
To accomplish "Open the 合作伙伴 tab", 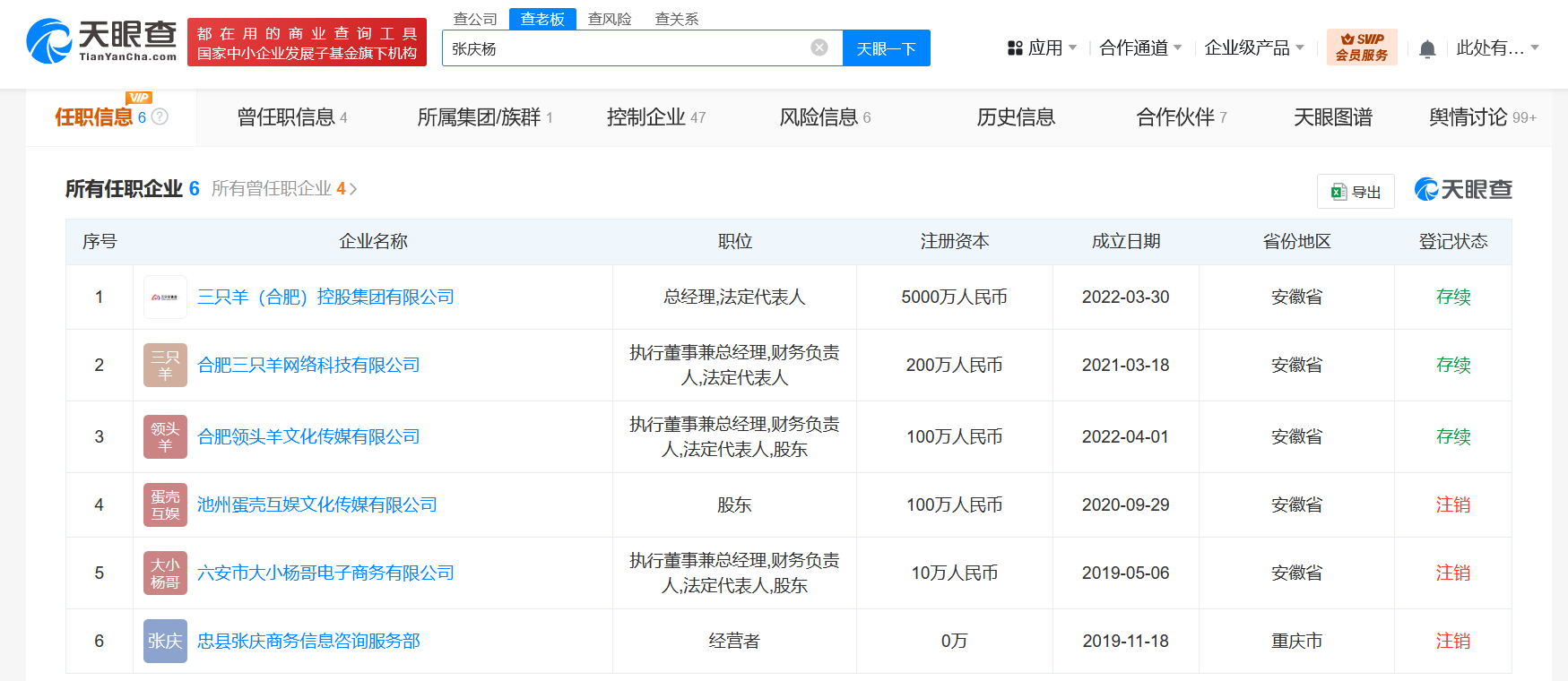I will pos(1182,117).
